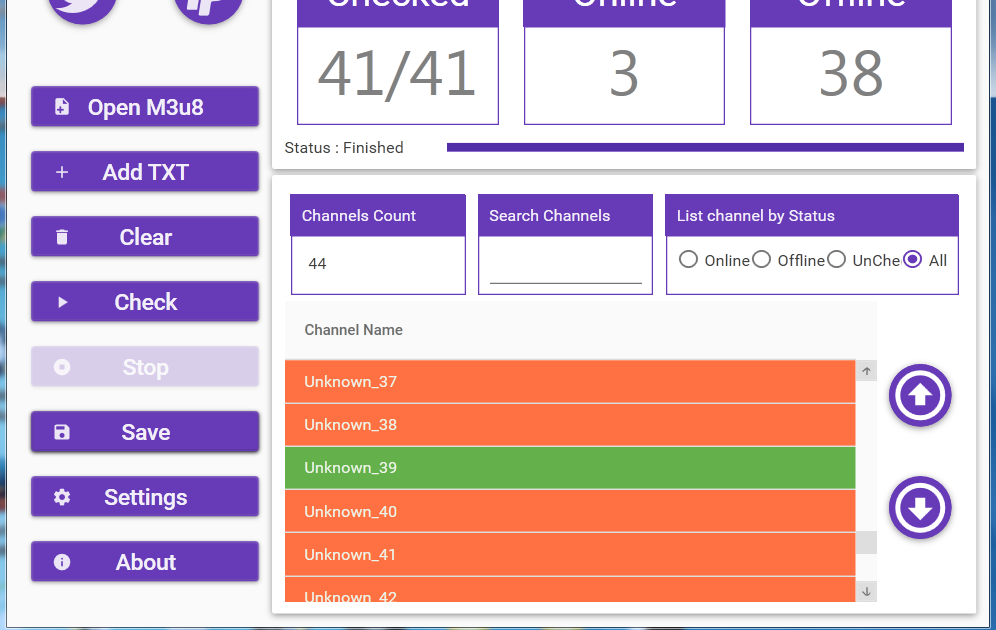This screenshot has height=630, width=996.
Task: Select the UnChecked status filter
Action: tap(836, 258)
